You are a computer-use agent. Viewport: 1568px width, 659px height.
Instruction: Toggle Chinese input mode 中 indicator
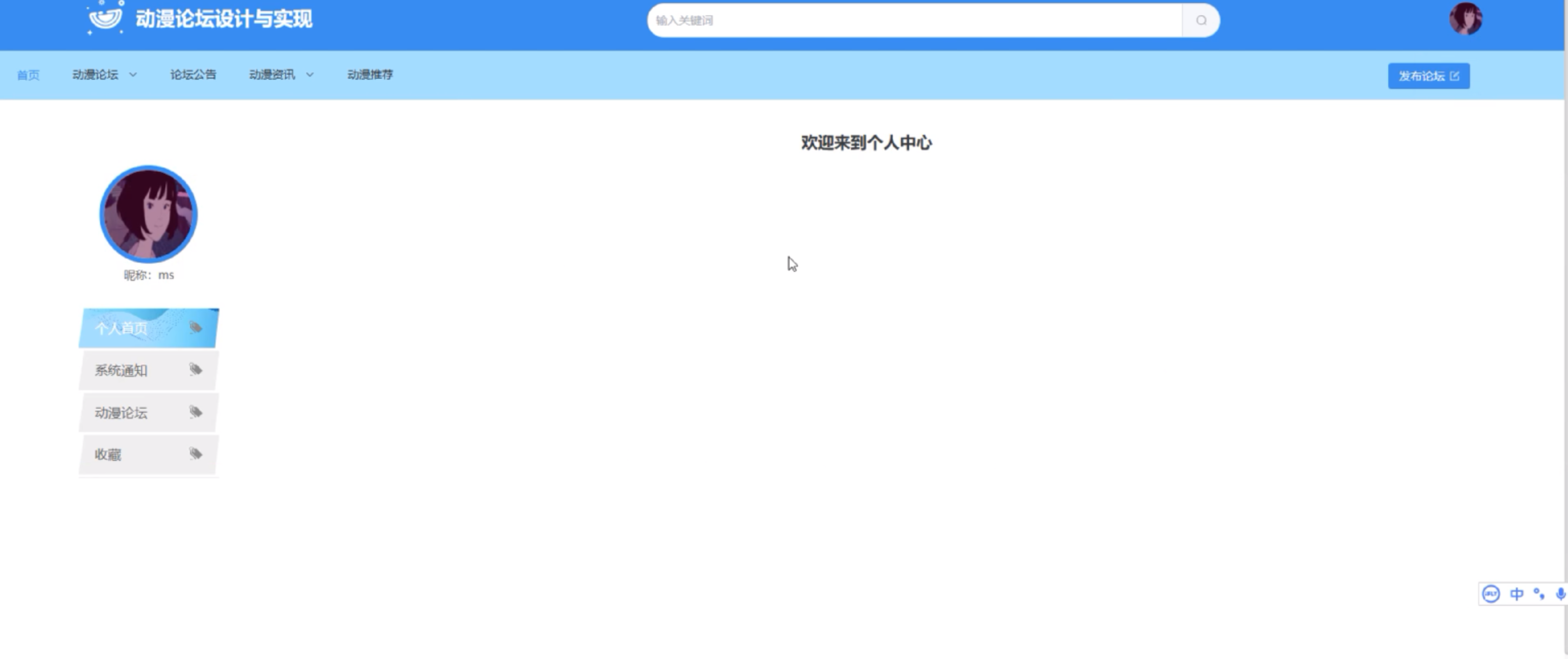coord(1516,594)
